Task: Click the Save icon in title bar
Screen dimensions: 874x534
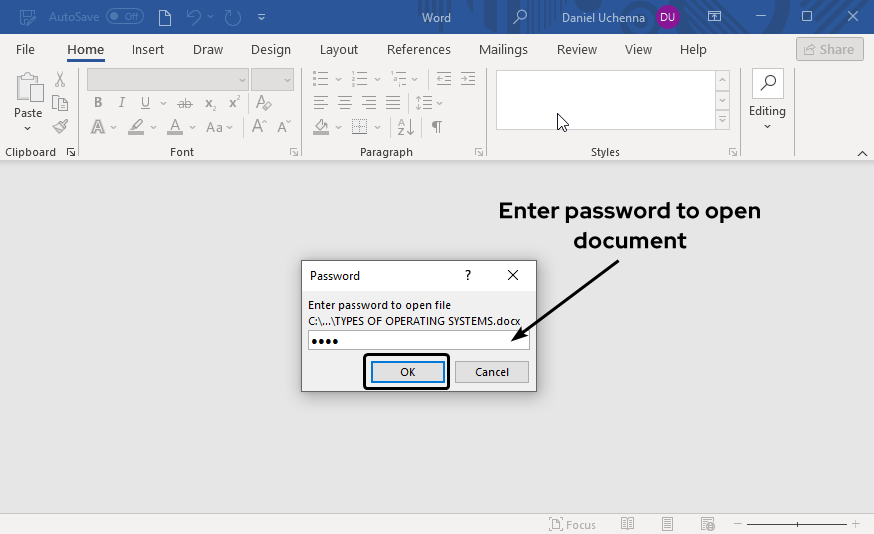Action: 27,17
